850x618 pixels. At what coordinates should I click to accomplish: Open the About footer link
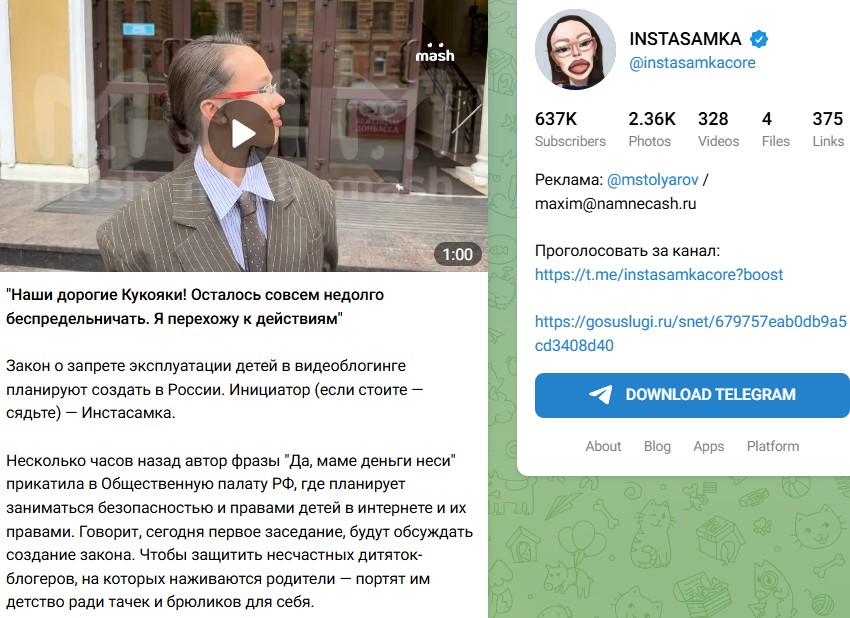[603, 446]
